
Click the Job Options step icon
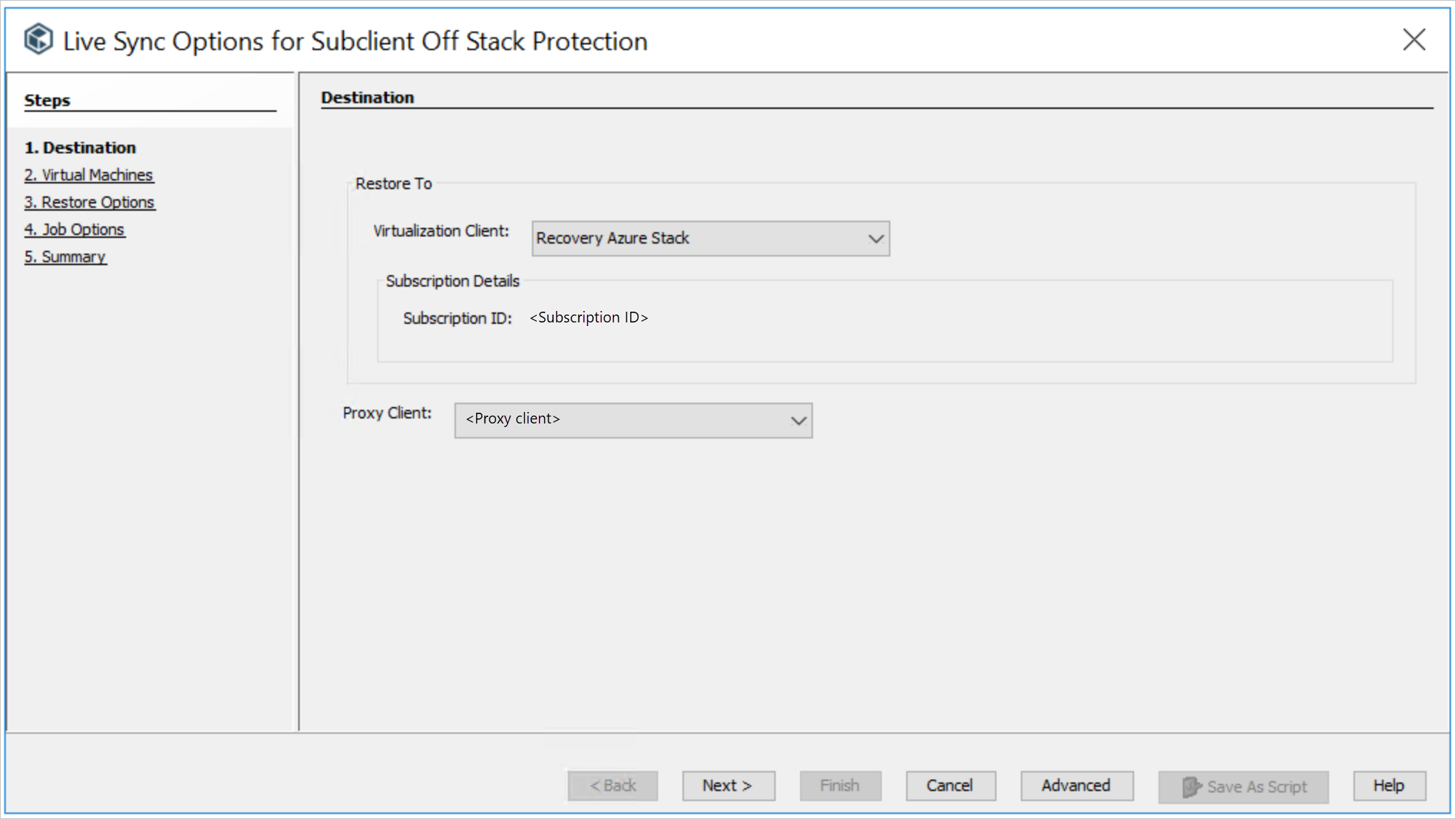pos(74,228)
